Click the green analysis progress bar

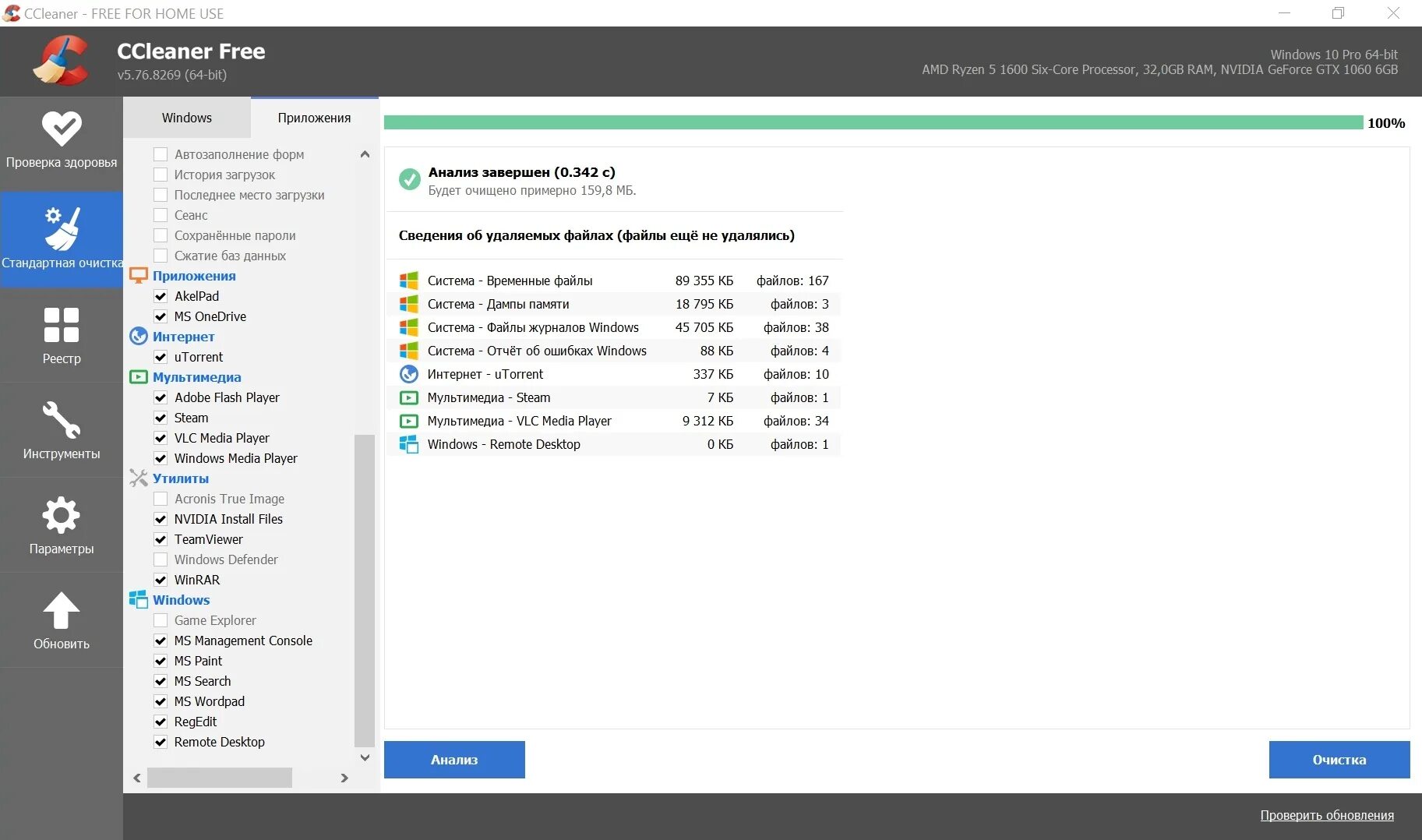(873, 122)
